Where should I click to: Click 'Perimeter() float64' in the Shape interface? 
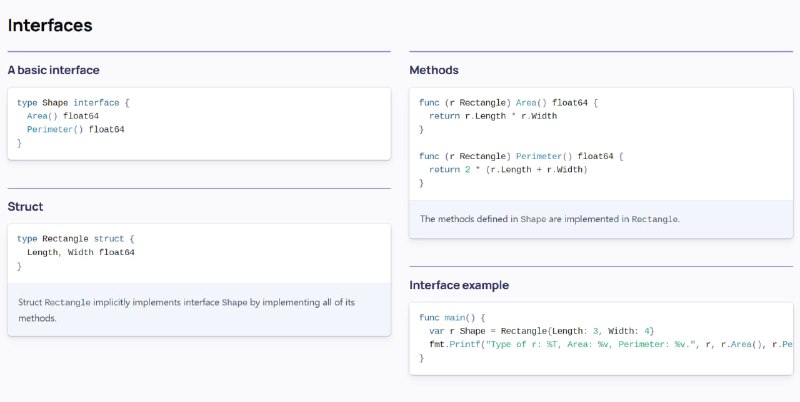click(76, 130)
